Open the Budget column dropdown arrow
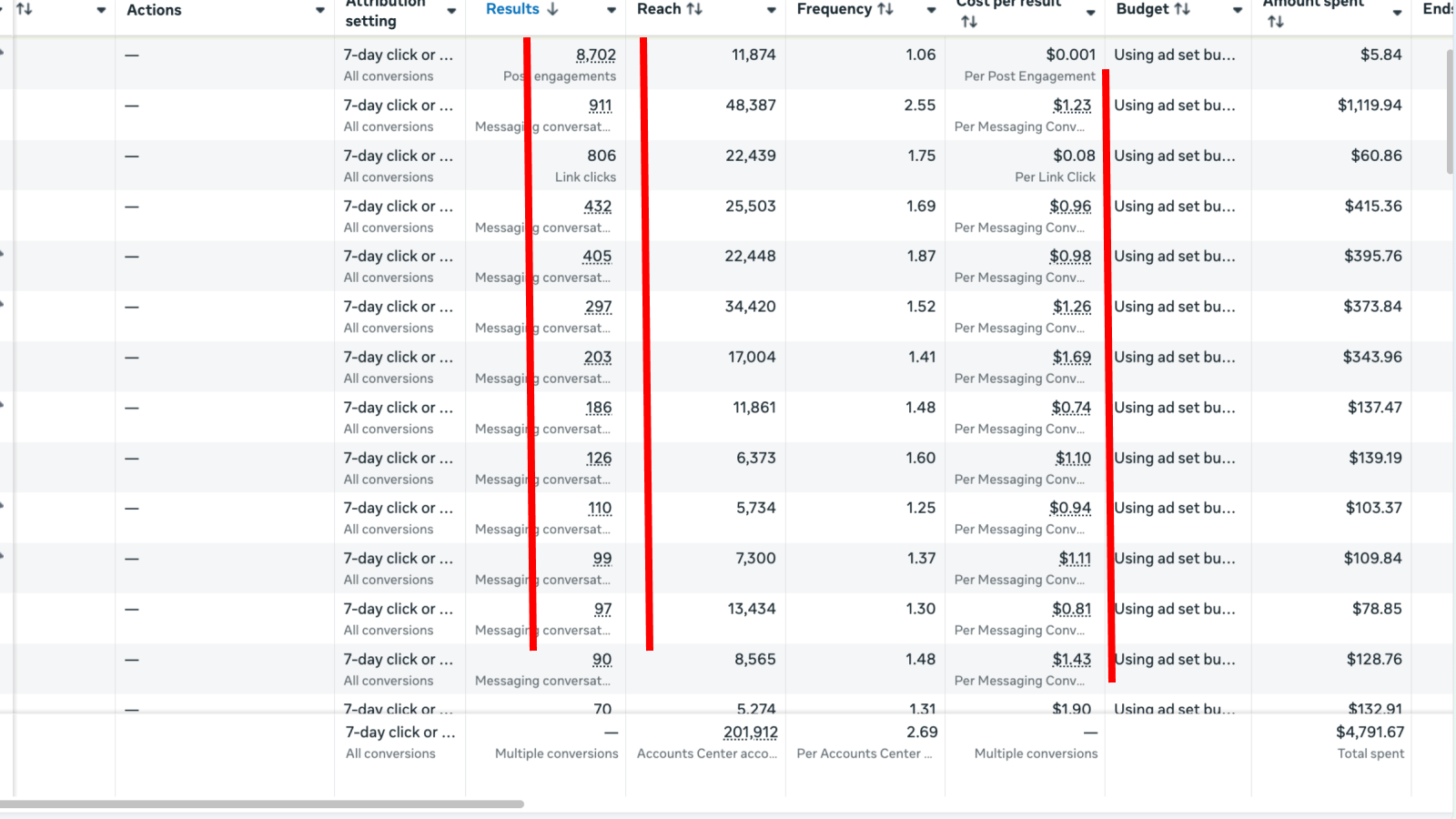1456x819 pixels. pos(1238,10)
